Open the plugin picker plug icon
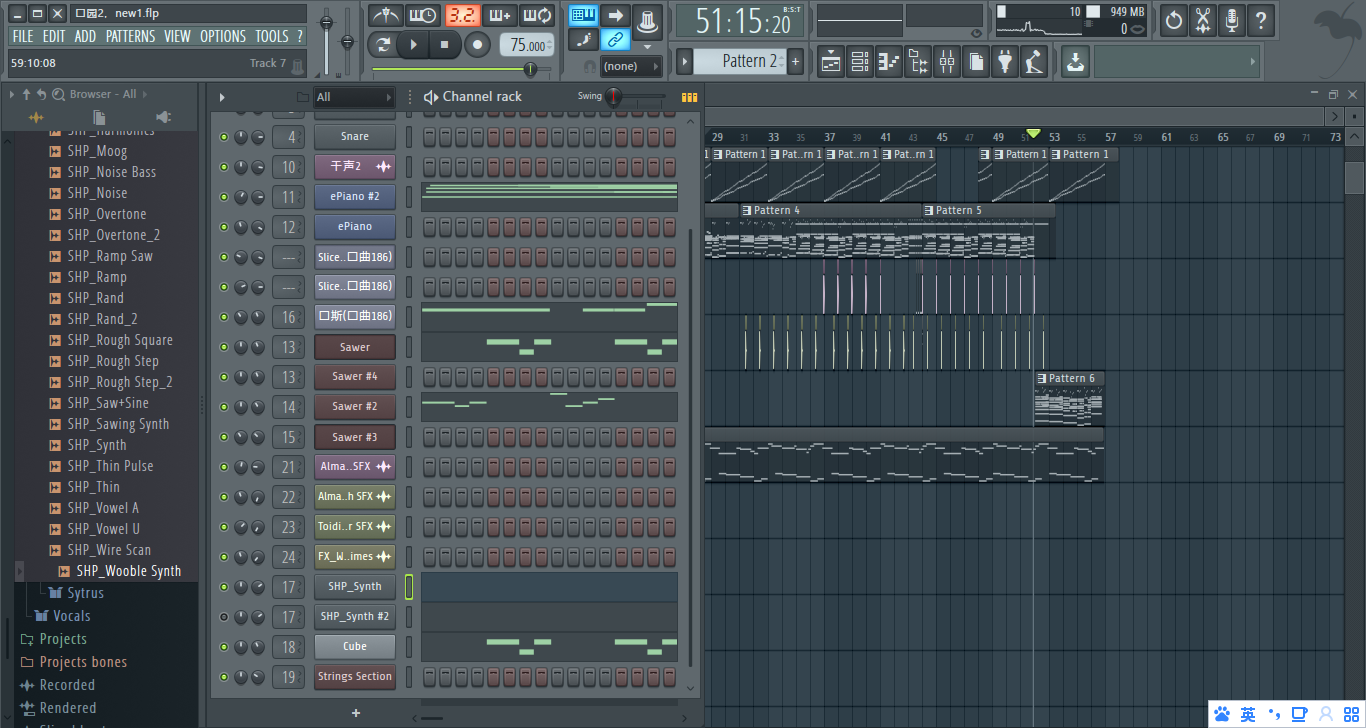The height and width of the screenshot is (728, 1366). tap(1005, 62)
